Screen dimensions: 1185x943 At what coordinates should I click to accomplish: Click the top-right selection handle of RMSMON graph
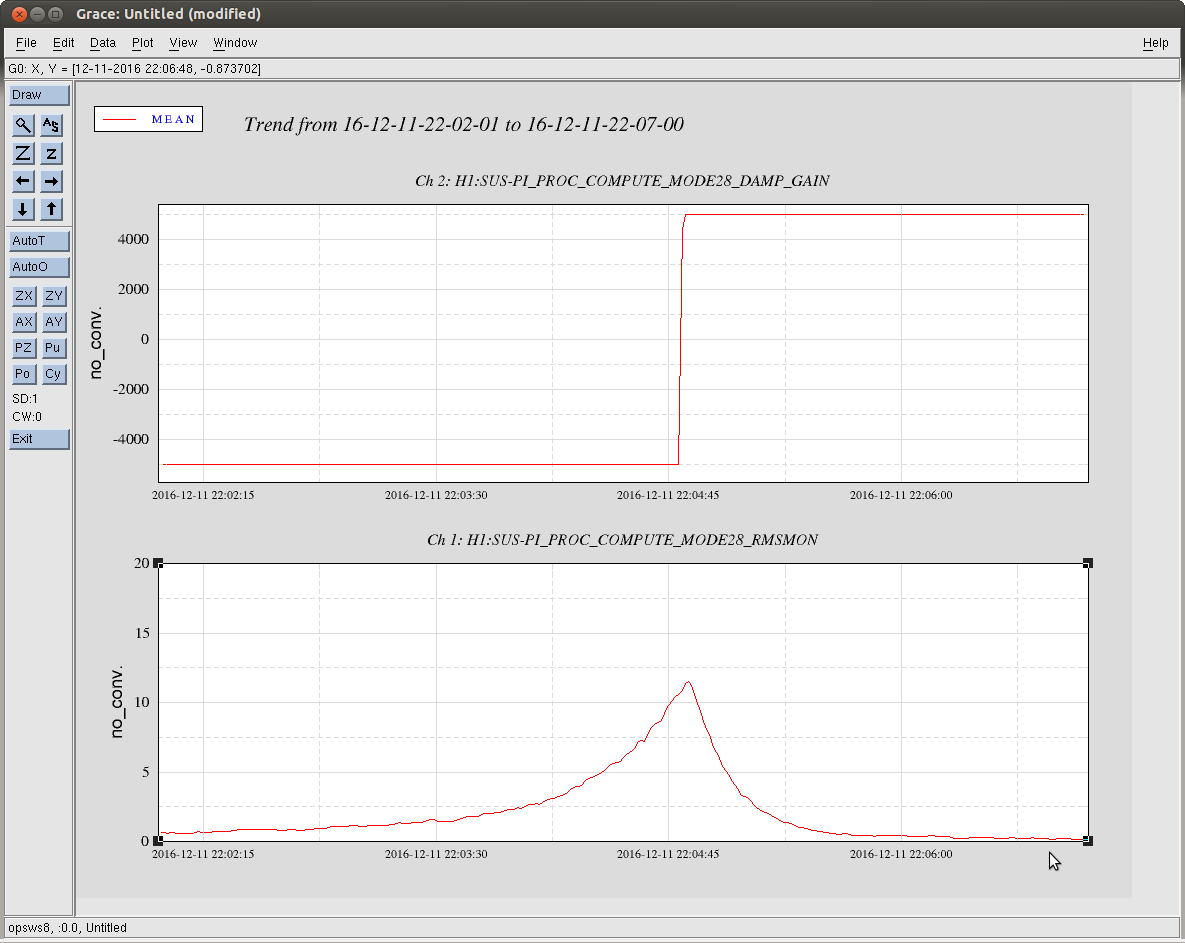pos(1088,564)
